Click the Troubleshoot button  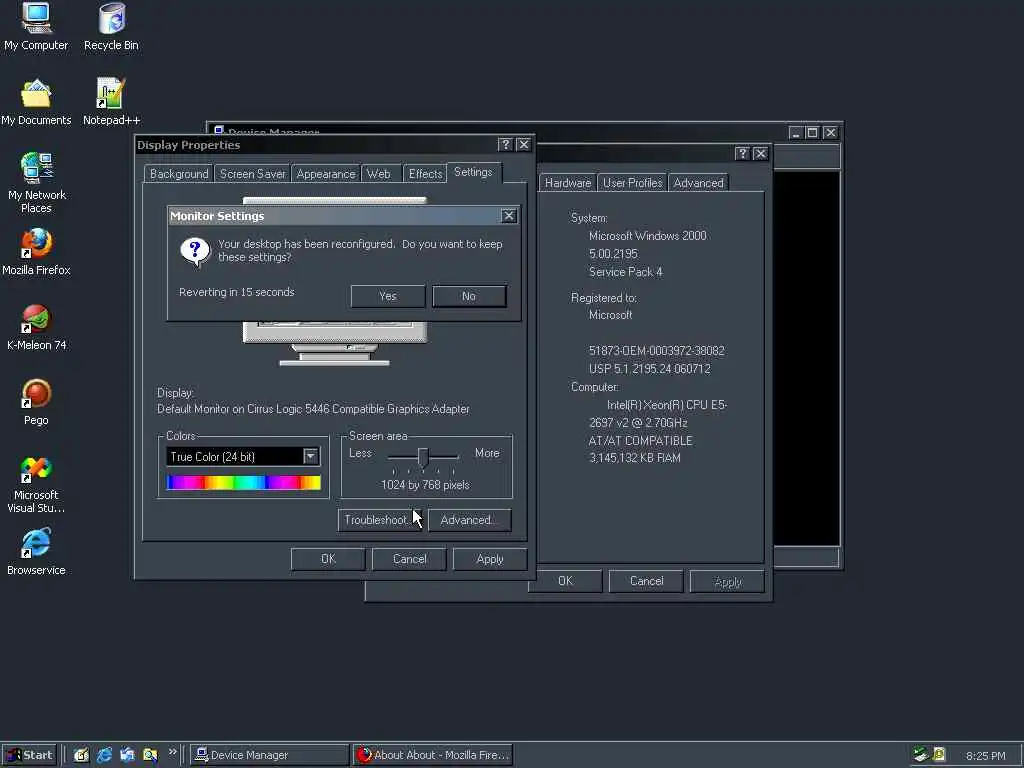point(379,520)
